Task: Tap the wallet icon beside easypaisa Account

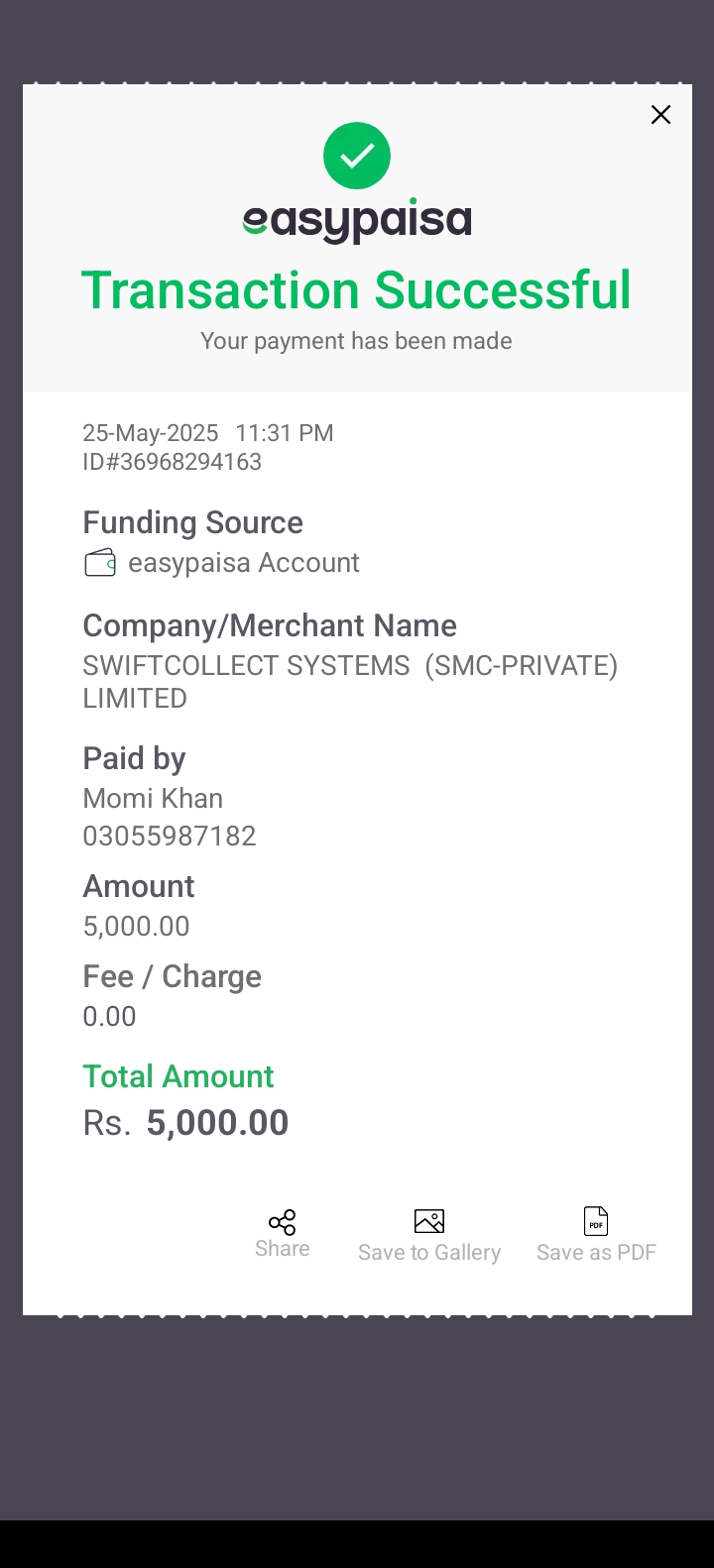Action: (100, 563)
